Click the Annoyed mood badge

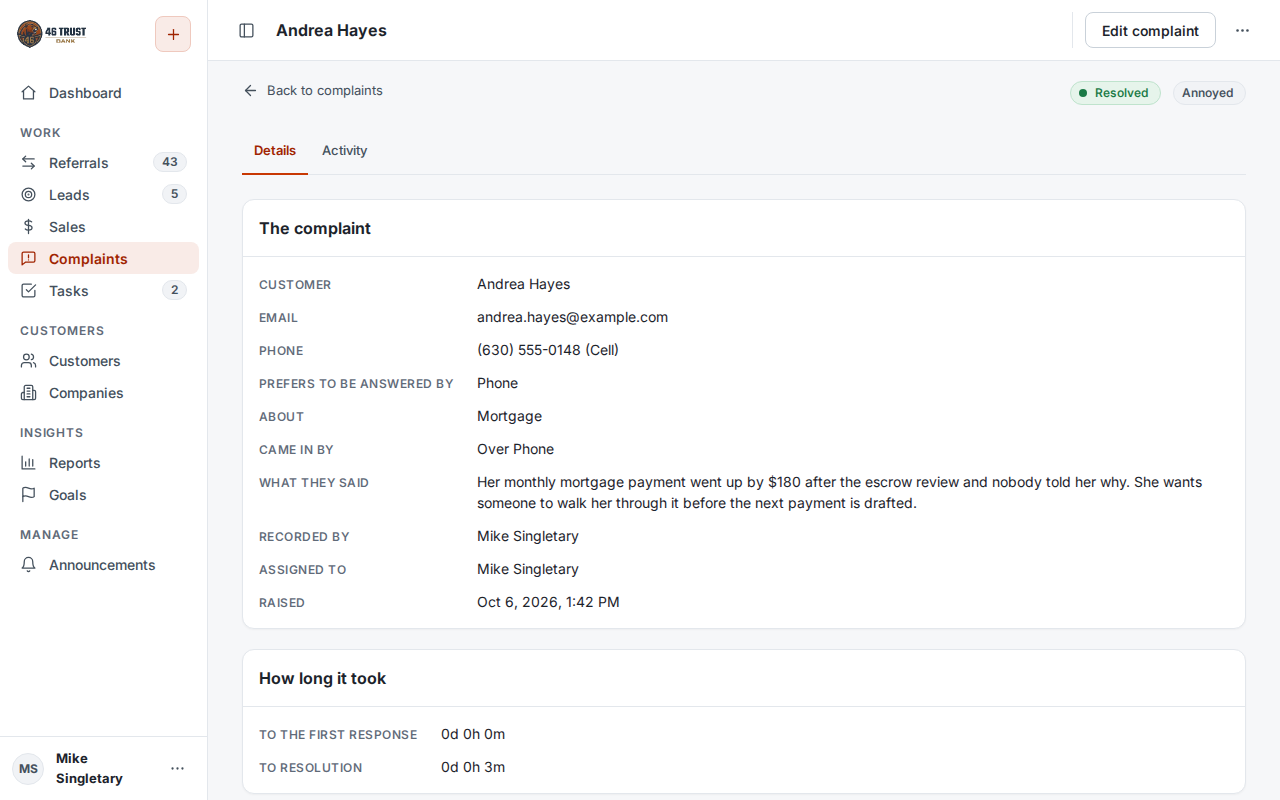(1208, 93)
